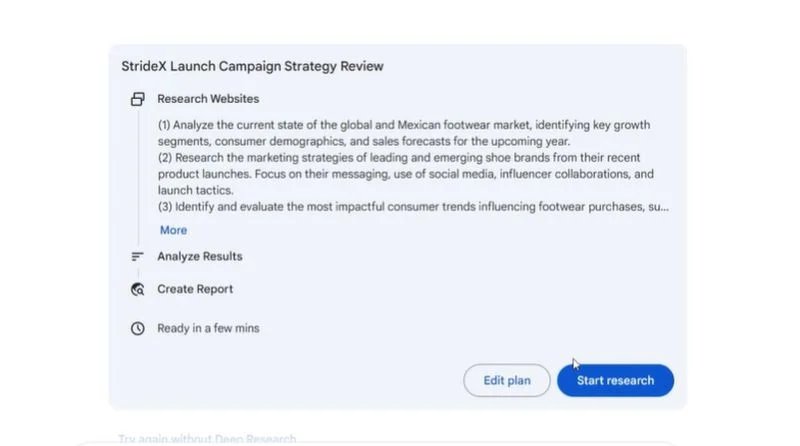Click the Create Report step icon
Viewport: 800px width, 446px height.
coord(138,290)
